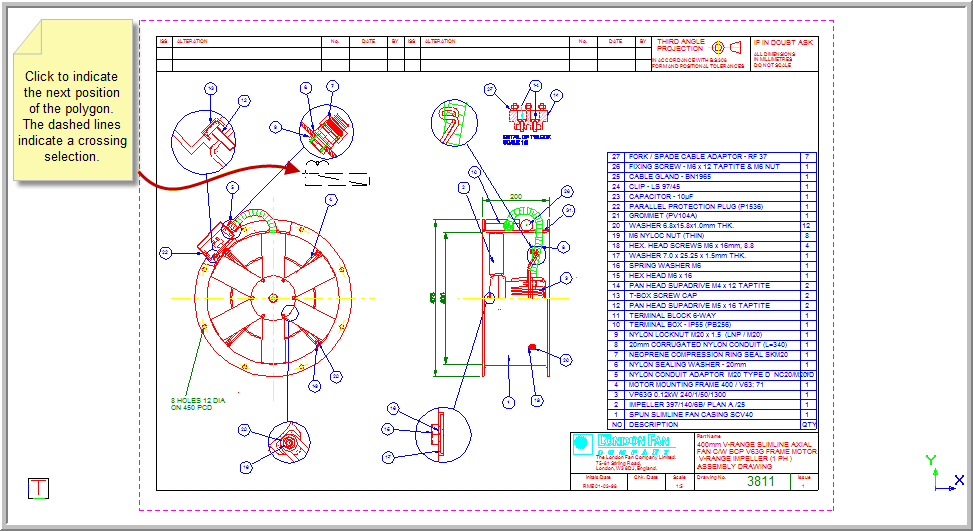Select the Detail of T/Block terminal view

pyautogui.click(x=525, y=112)
